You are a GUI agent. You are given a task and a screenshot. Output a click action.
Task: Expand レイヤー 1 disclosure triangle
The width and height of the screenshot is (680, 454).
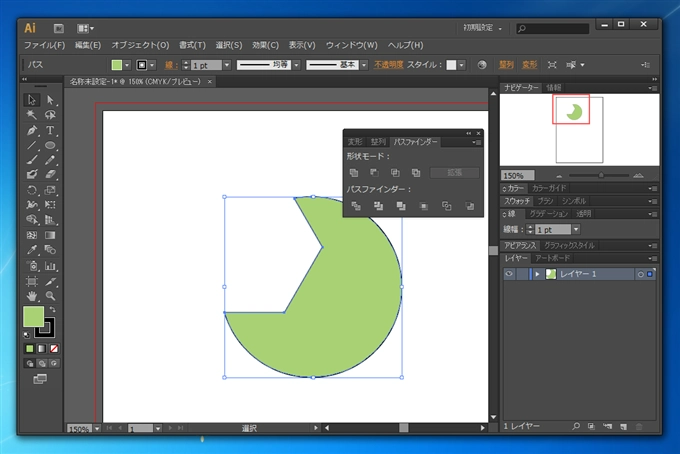(x=537, y=274)
